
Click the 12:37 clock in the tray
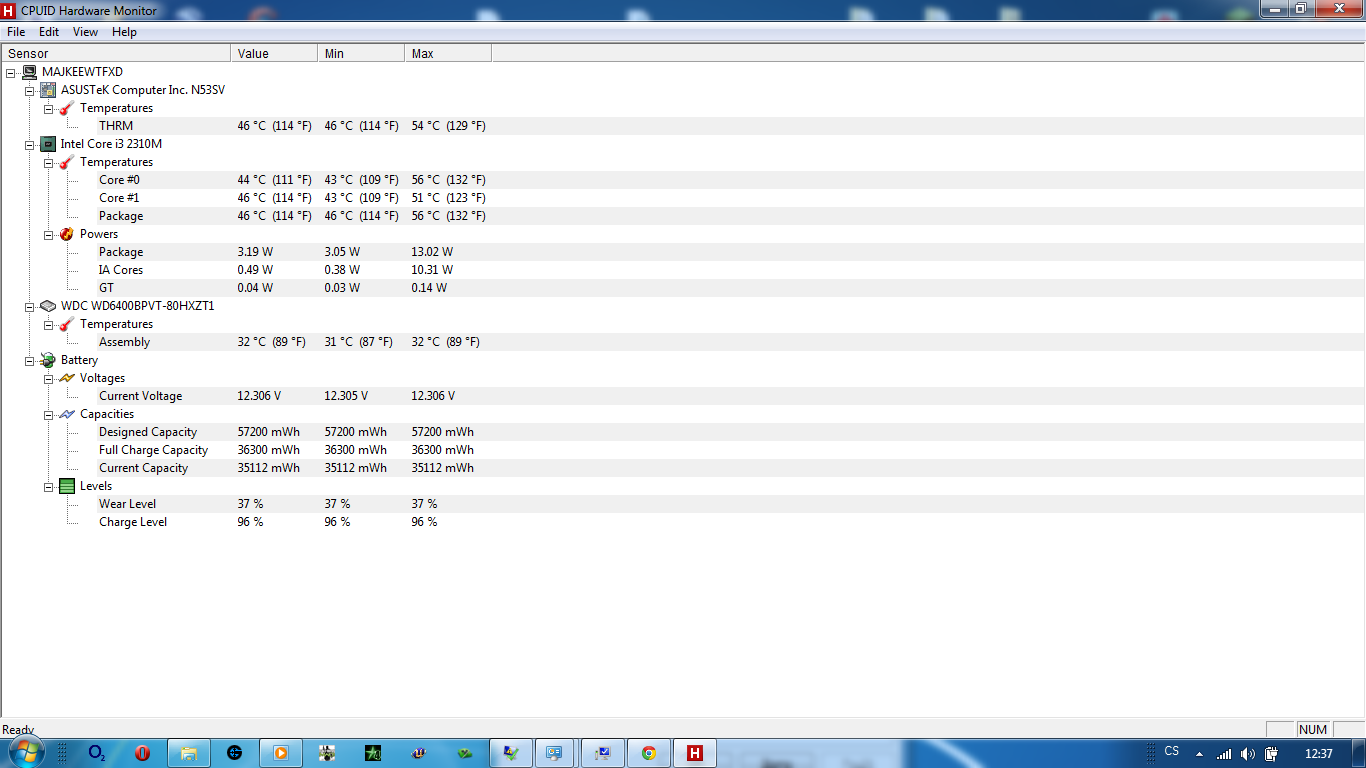1319,753
